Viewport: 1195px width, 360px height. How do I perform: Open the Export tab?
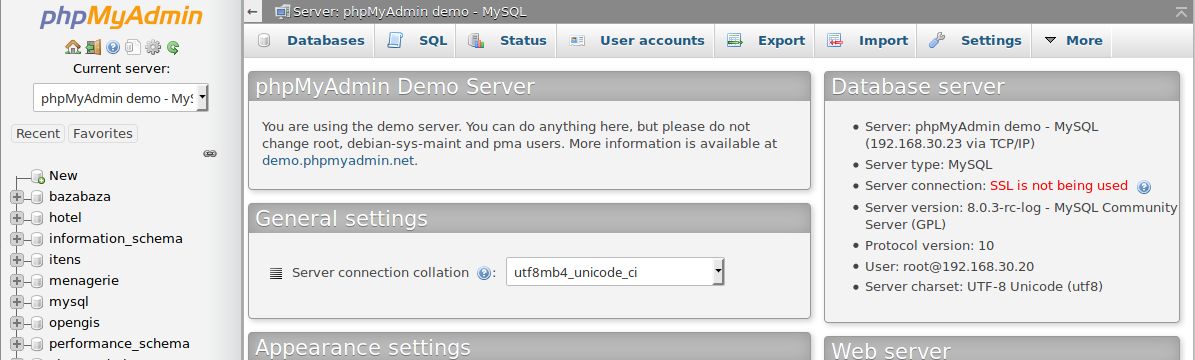765,41
